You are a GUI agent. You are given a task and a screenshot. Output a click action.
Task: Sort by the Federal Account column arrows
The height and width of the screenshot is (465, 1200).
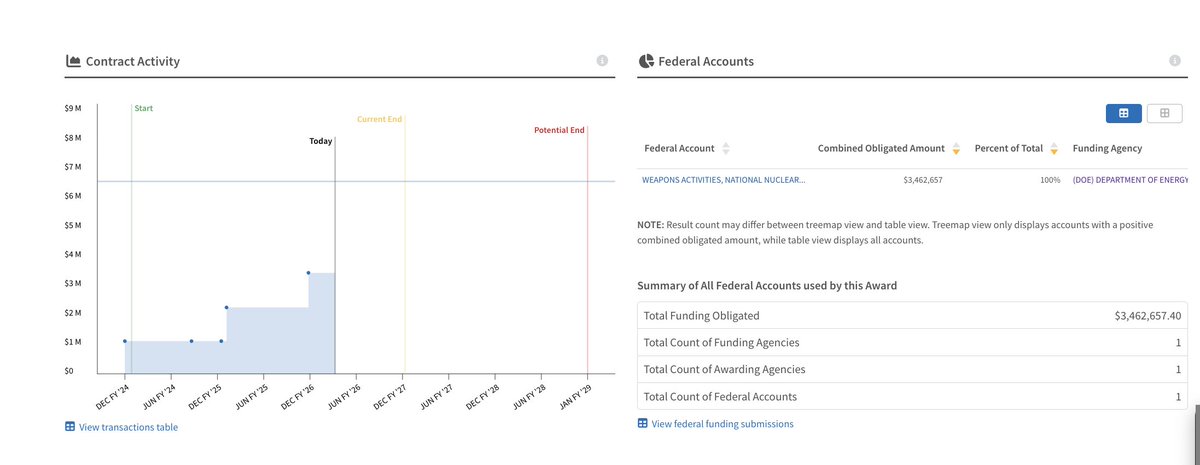[x=726, y=149]
